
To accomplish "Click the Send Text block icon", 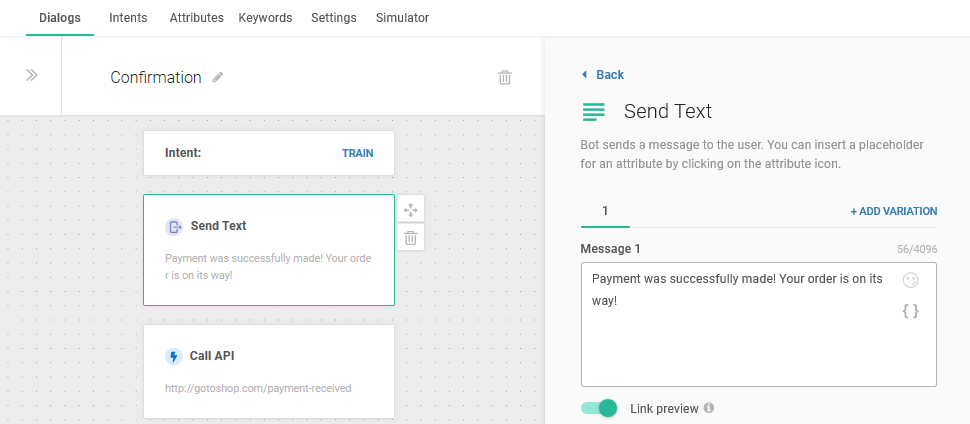I will tap(174, 226).
